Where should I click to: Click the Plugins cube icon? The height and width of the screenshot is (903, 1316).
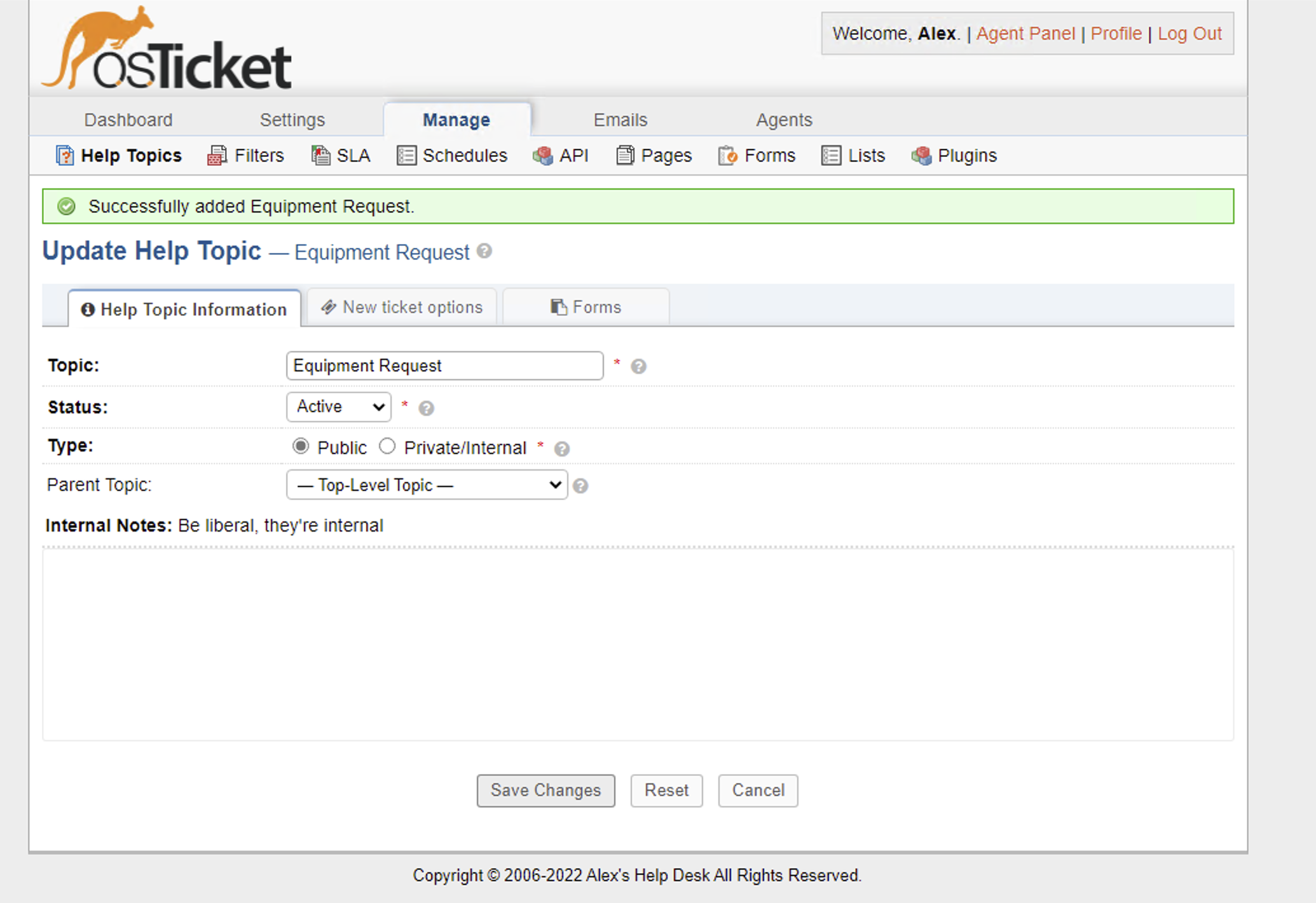[x=921, y=156]
